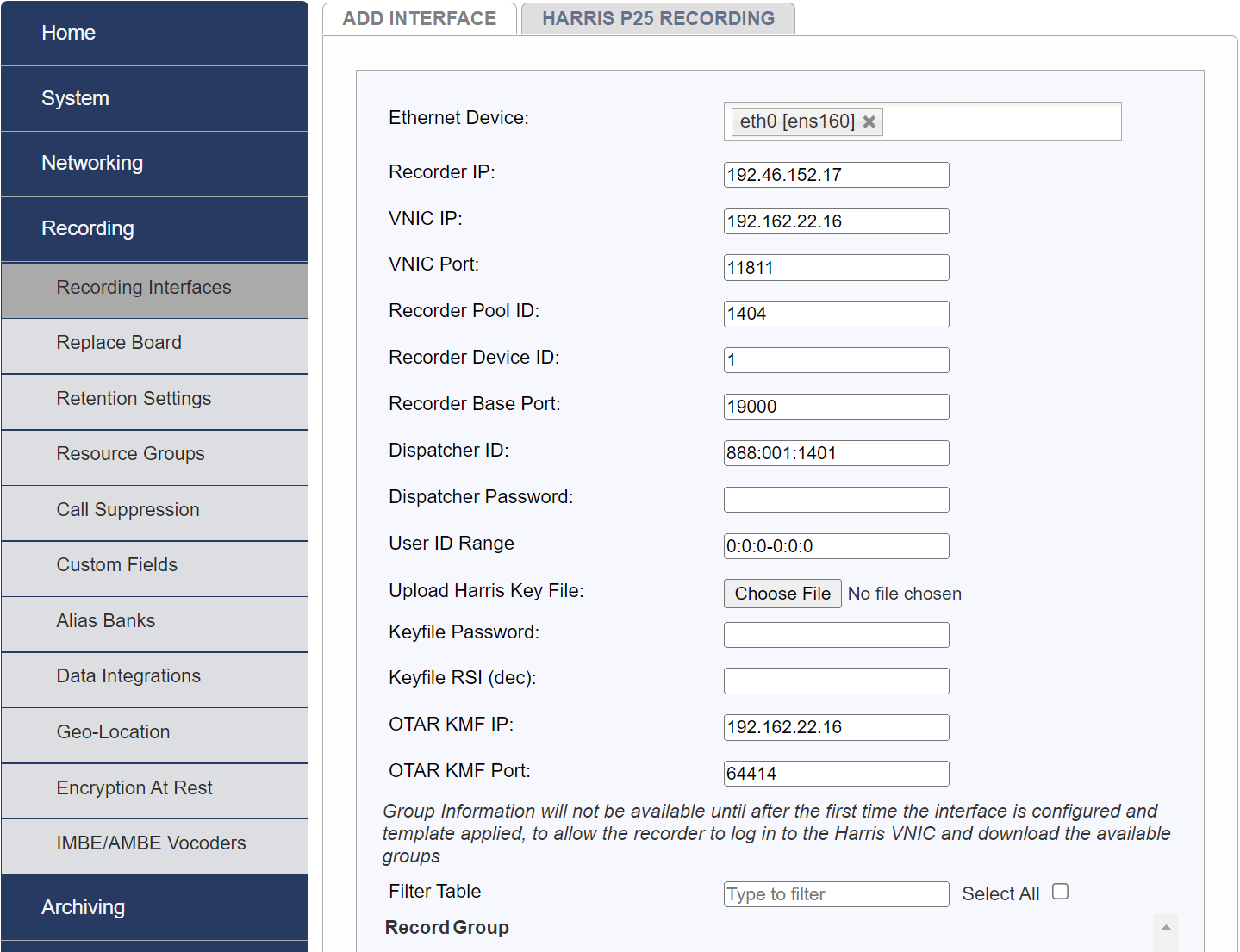The width and height of the screenshot is (1240, 952).
Task: Focus the Dispatcher Password field
Action: click(x=835, y=500)
